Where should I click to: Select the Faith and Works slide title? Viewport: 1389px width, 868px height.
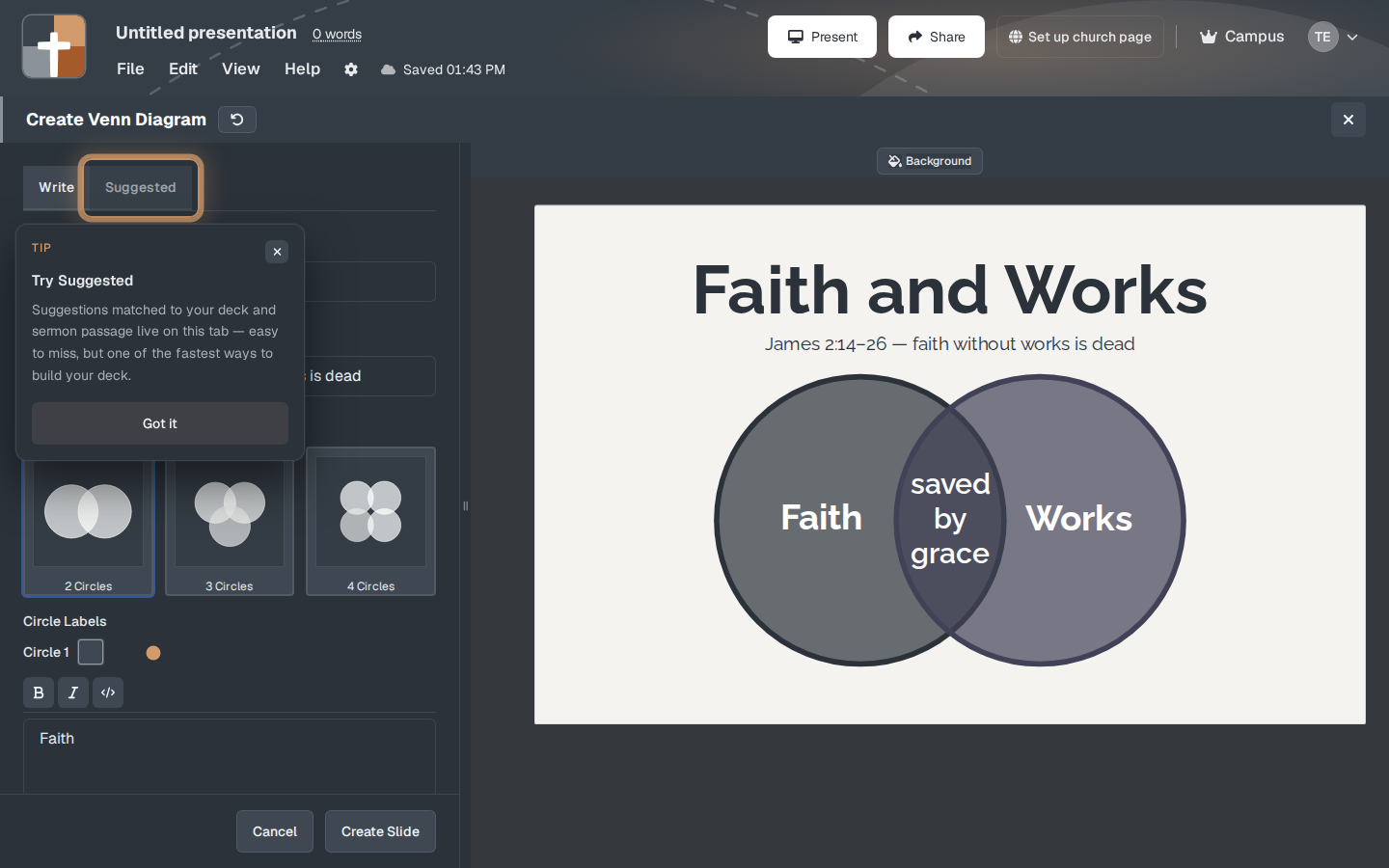click(950, 290)
